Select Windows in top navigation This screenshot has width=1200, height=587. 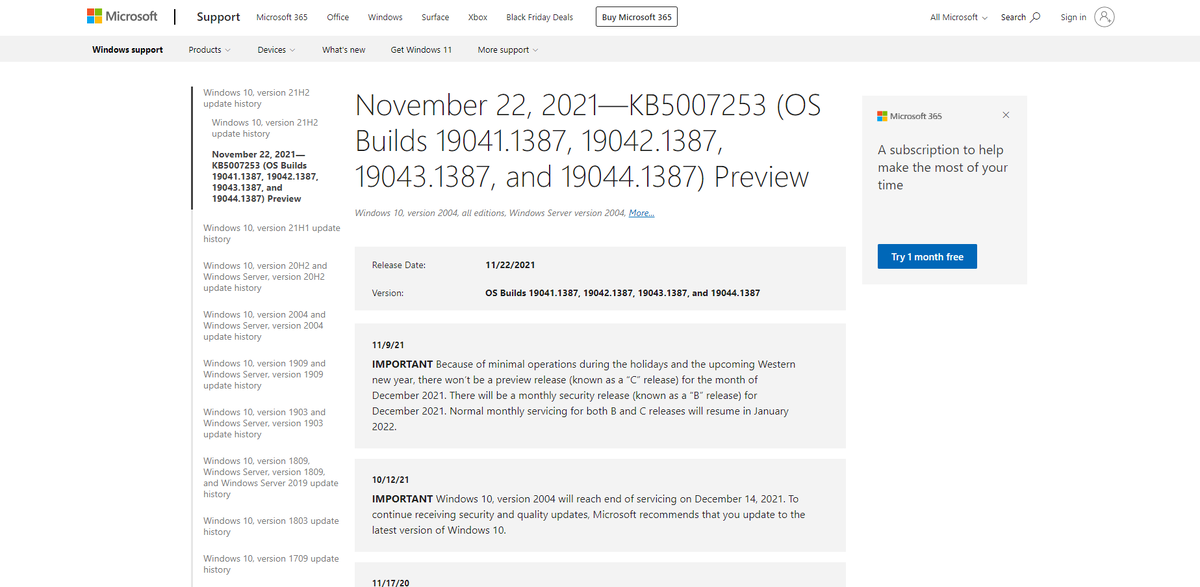click(385, 17)
